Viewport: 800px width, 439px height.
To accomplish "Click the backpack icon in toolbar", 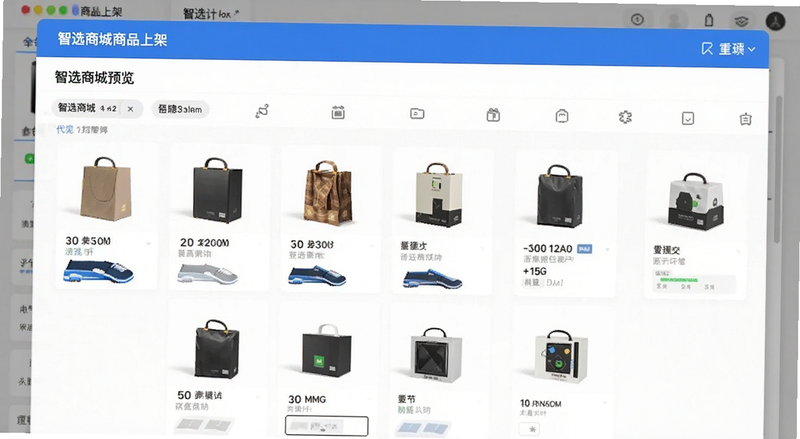I will coord(562,116).
